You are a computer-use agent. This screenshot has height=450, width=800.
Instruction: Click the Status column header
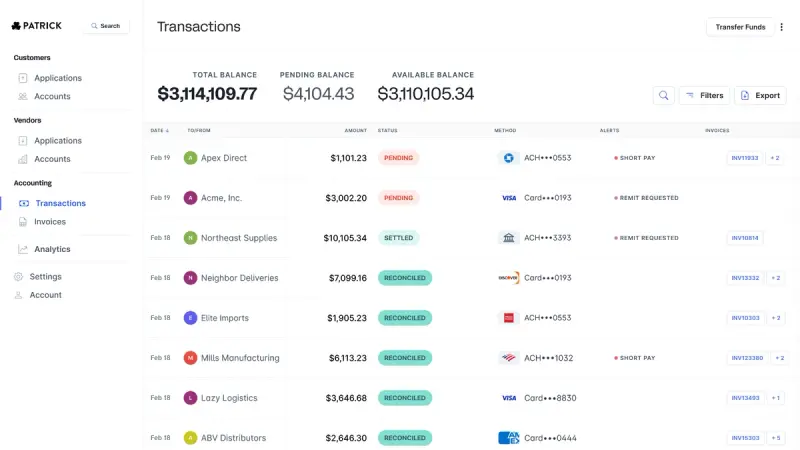pyautogui.click(x=387, y=130)
